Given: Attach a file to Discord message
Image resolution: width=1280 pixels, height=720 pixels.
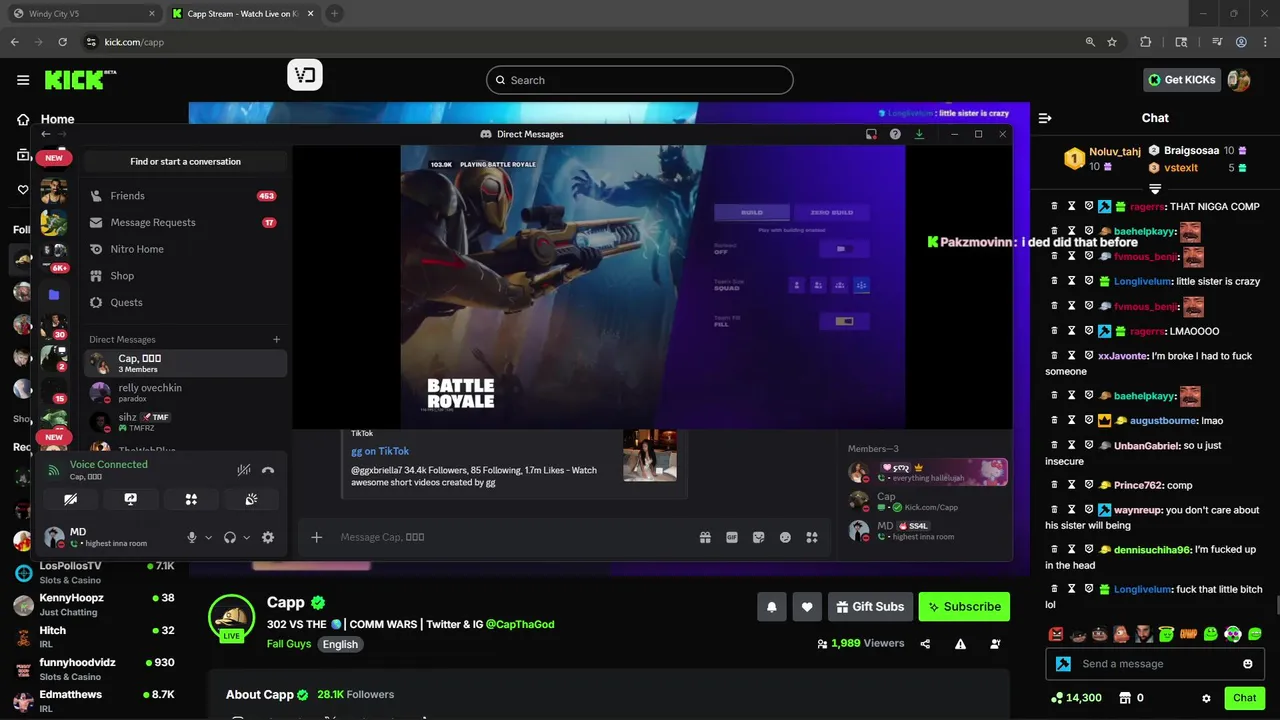Looking at the screenshot, I should pos(317,537).
